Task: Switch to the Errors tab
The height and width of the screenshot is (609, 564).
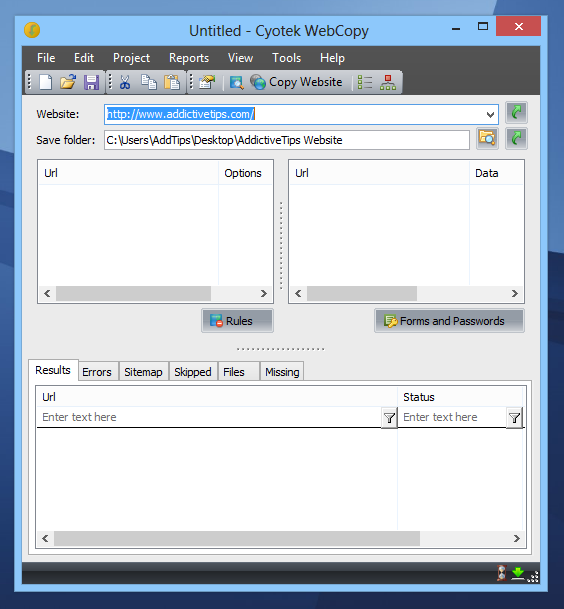Action: [x=97, y=372]
